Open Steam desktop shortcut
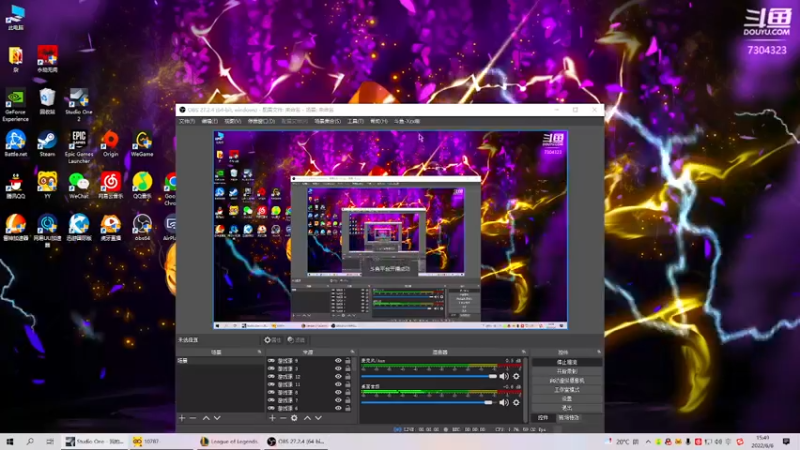Screen dimensions: 800x450 pos(47,144)
